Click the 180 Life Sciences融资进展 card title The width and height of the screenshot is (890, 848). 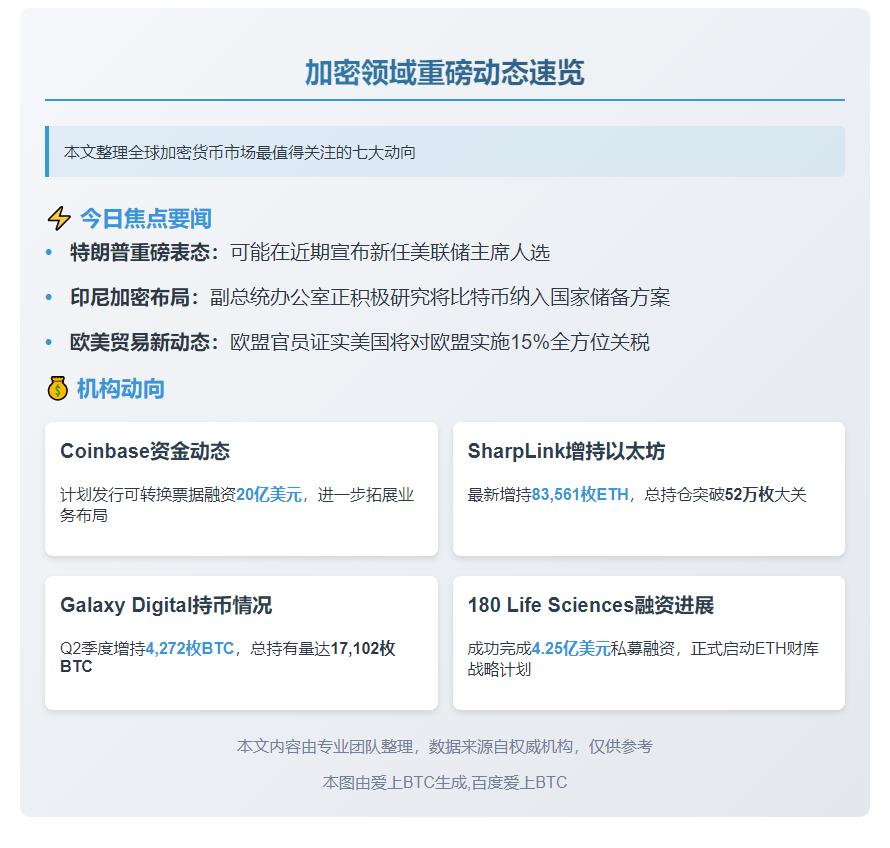(x=591, y=605)
